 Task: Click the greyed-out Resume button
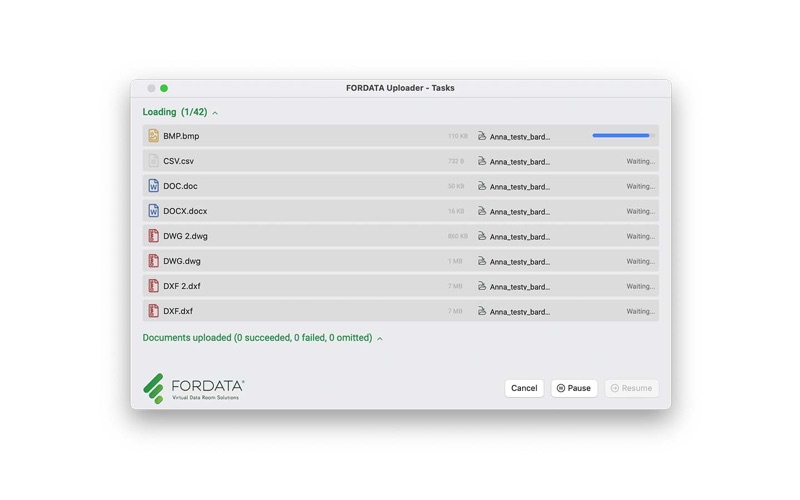(x=632, y=388)
